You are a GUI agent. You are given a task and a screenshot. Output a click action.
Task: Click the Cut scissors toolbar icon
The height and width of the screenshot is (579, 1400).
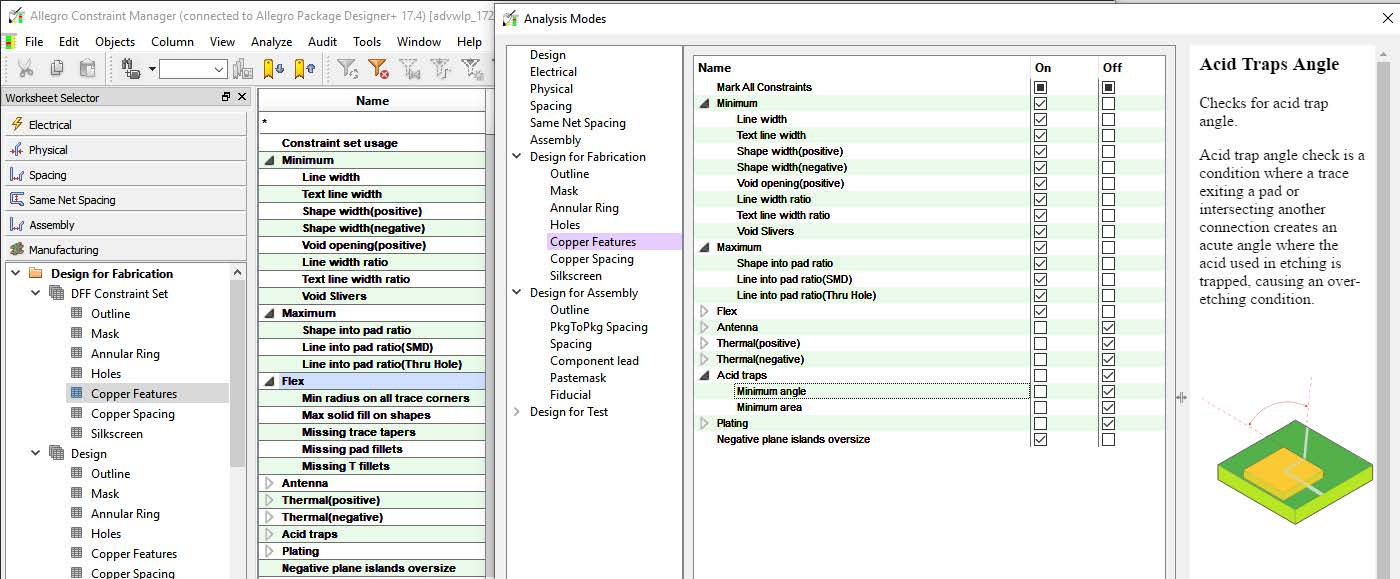click(x=26, y=68)
